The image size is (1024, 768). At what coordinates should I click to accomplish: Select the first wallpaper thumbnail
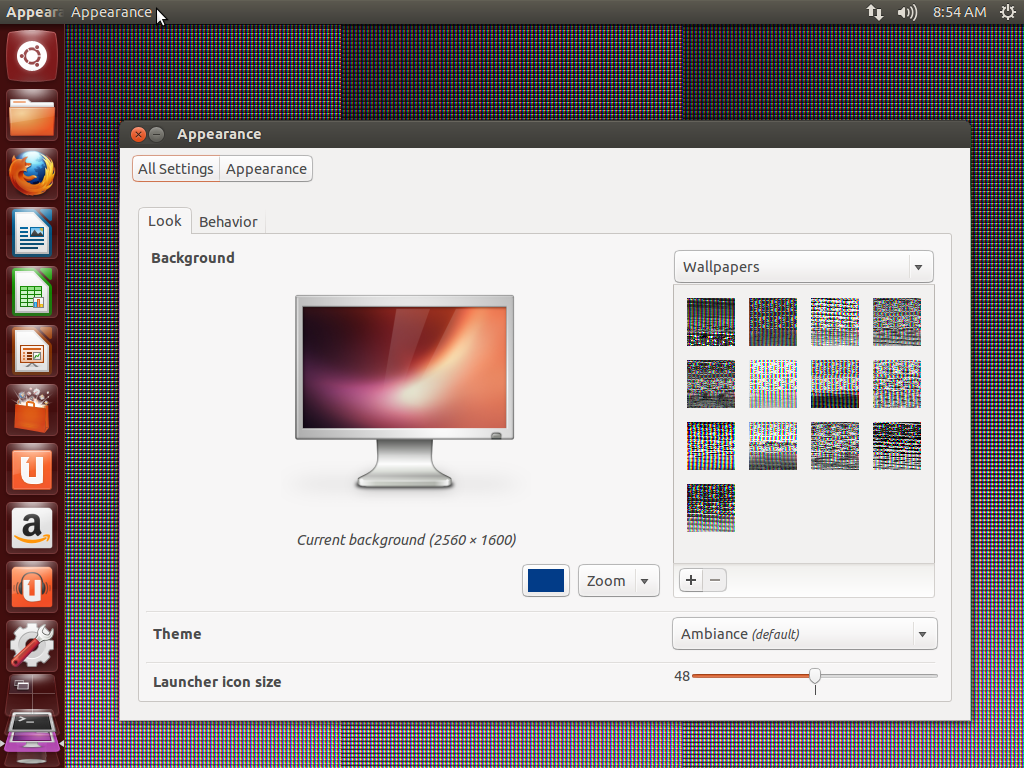pyautogui.click(x=711, y=322)
